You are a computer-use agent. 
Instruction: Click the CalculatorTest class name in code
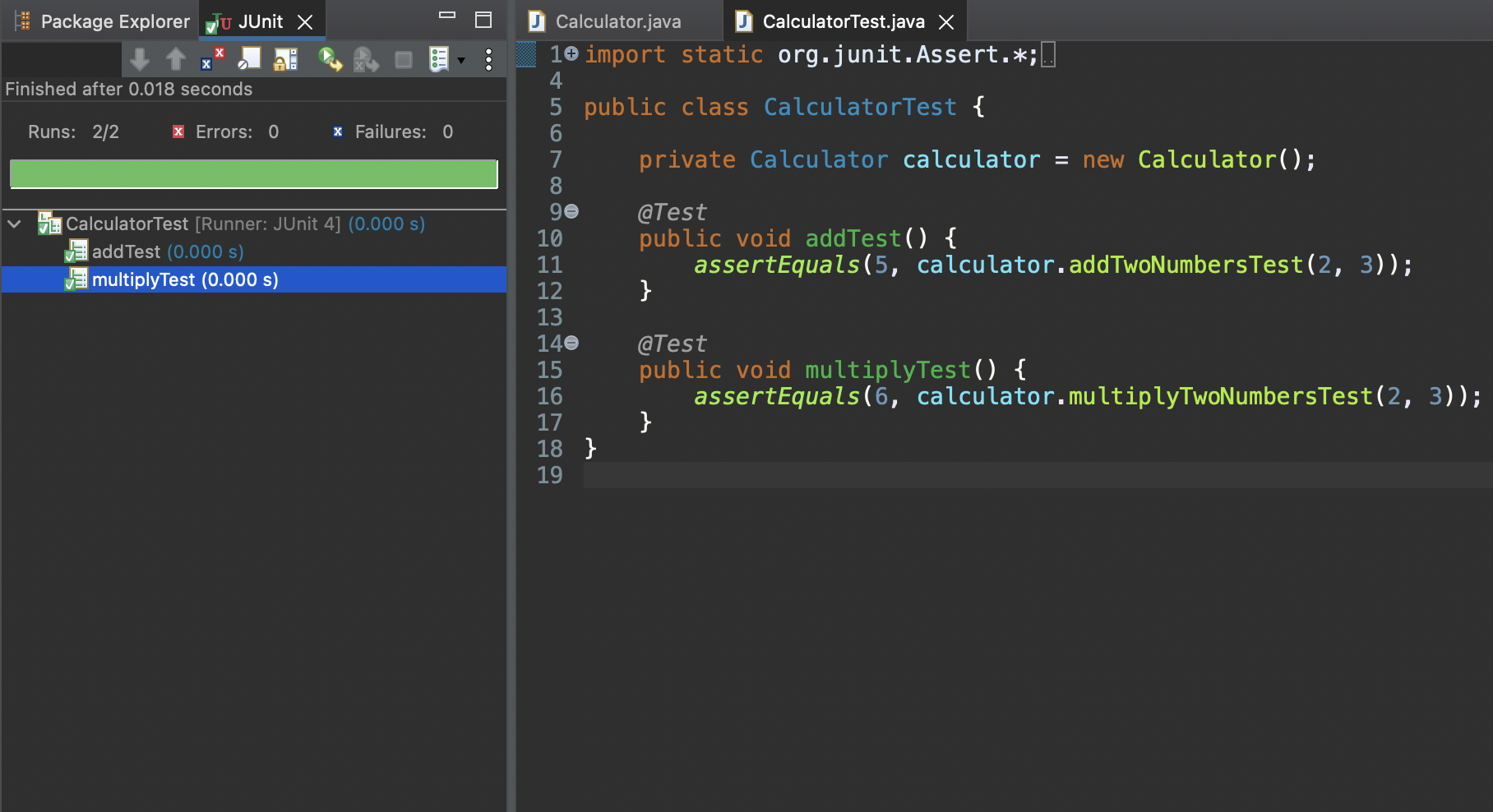tap(860, 107)
